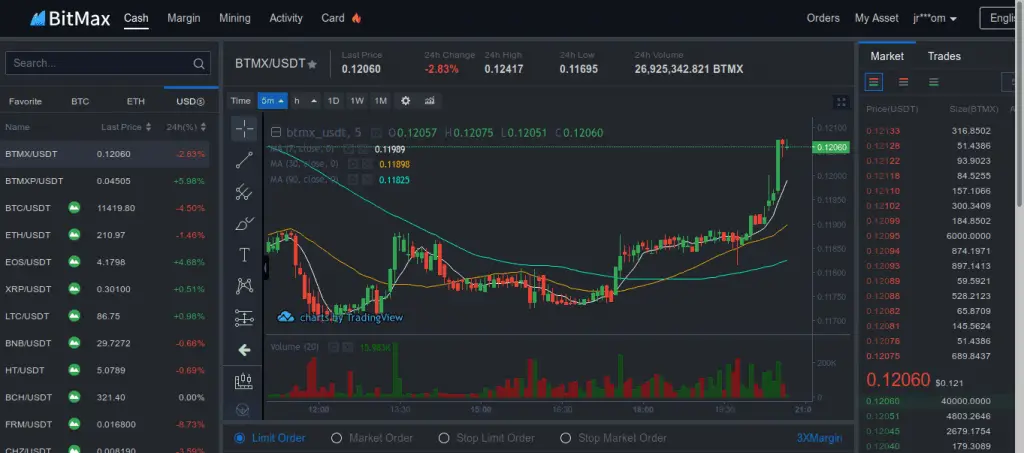Select LTC/USDT in the pairs list
Image resolution: width=1024 pixels, height=453 pixels.
[x=104, y=316]
